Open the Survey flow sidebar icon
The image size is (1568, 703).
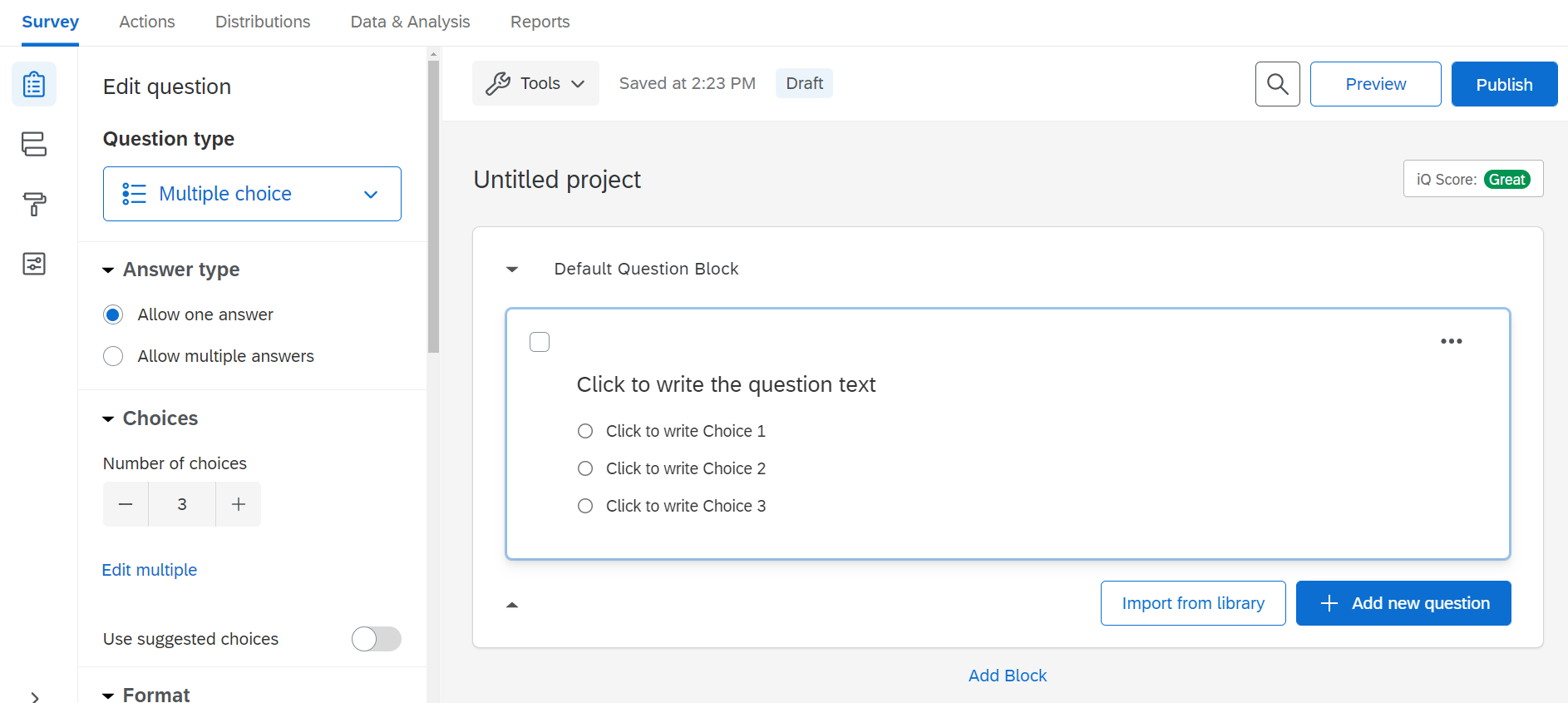pyautogui.click(x=34, y=144)
